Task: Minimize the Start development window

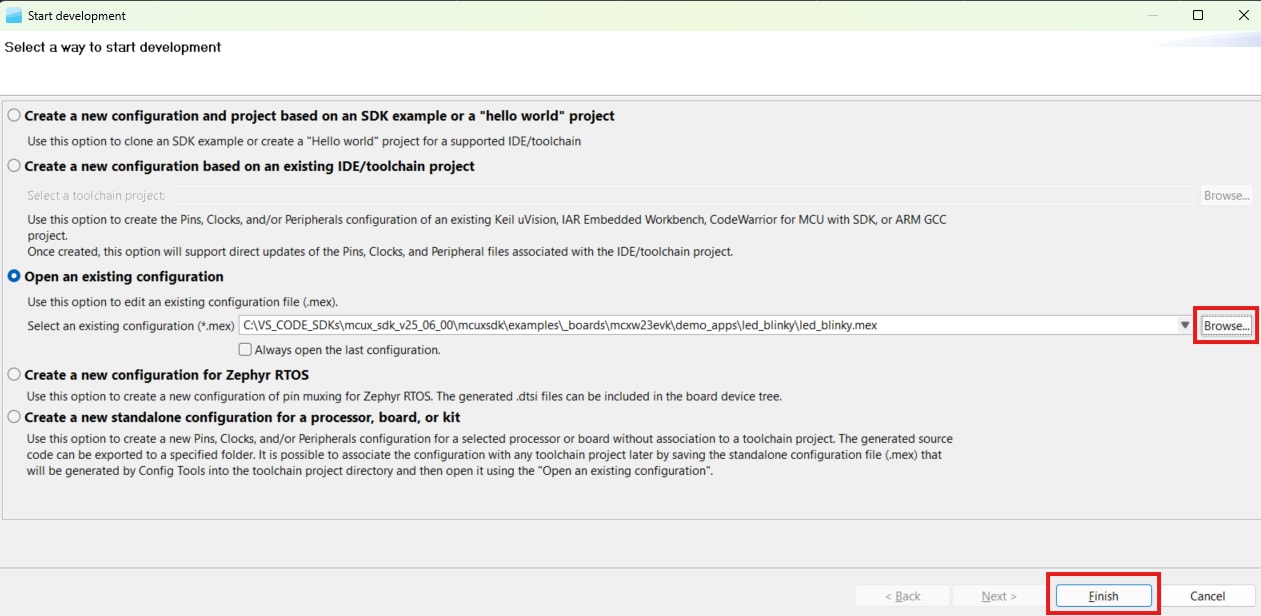Action: coord(1152,15)
